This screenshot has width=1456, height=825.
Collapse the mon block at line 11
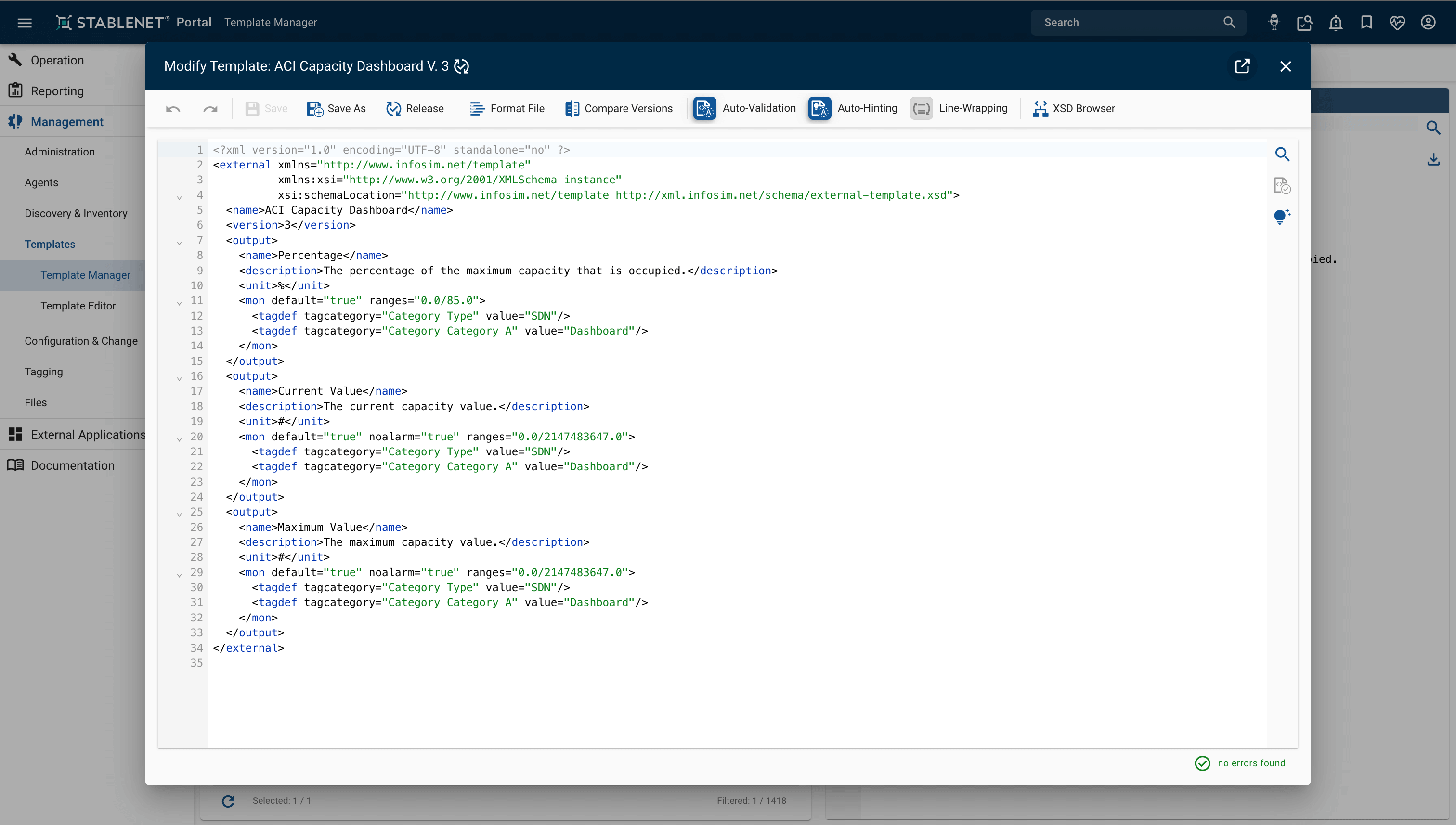179,303
